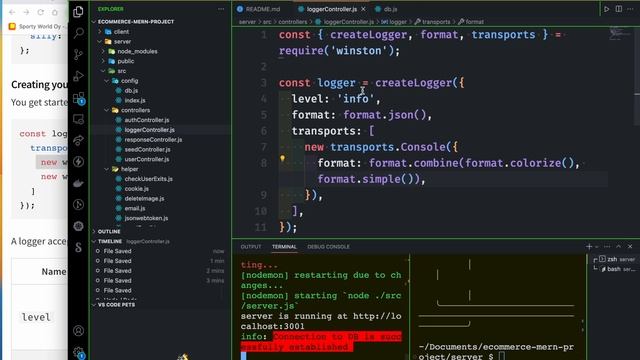
Task: Expand the OUTLINE section
Action: tap(108, 231)
